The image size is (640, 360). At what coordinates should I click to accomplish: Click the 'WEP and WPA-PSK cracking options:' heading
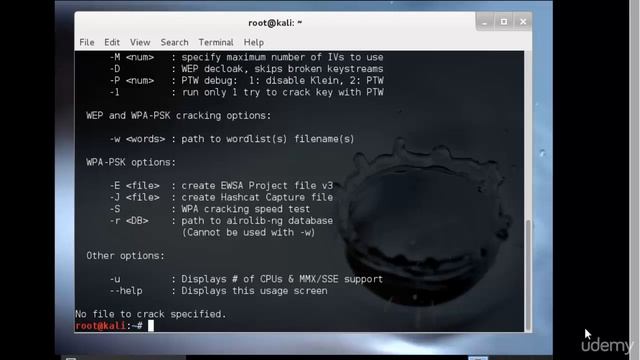178,116
